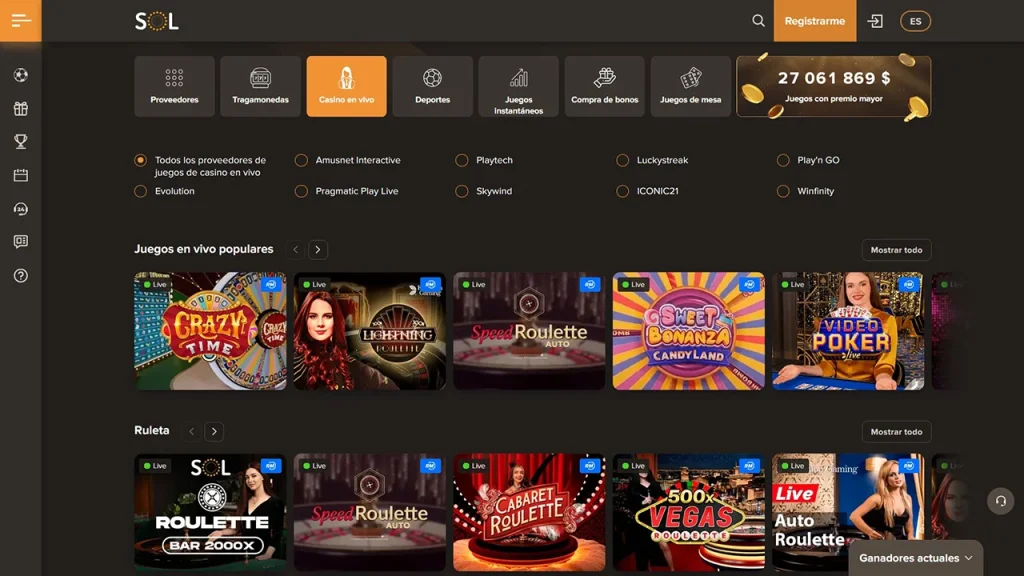Screen dimensions: 1024x576
Task: Open the gift bonuses sidebar icon
Action: coord(21,108)
